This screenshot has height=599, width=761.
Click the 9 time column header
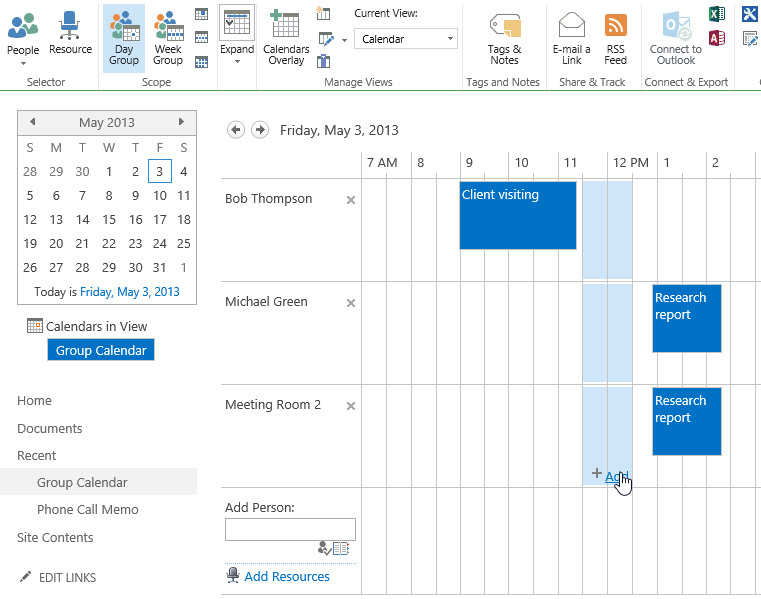point(469,163)
